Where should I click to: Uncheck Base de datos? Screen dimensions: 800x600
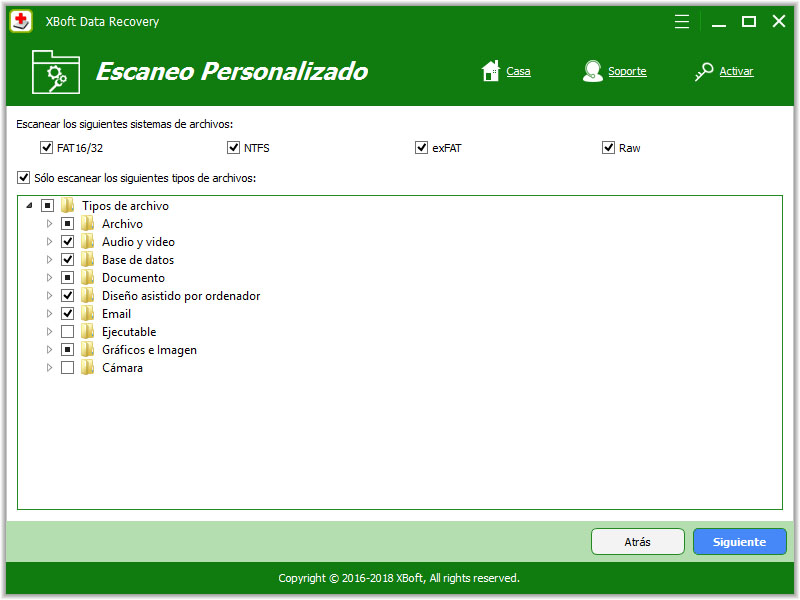(x=67, y=260)
